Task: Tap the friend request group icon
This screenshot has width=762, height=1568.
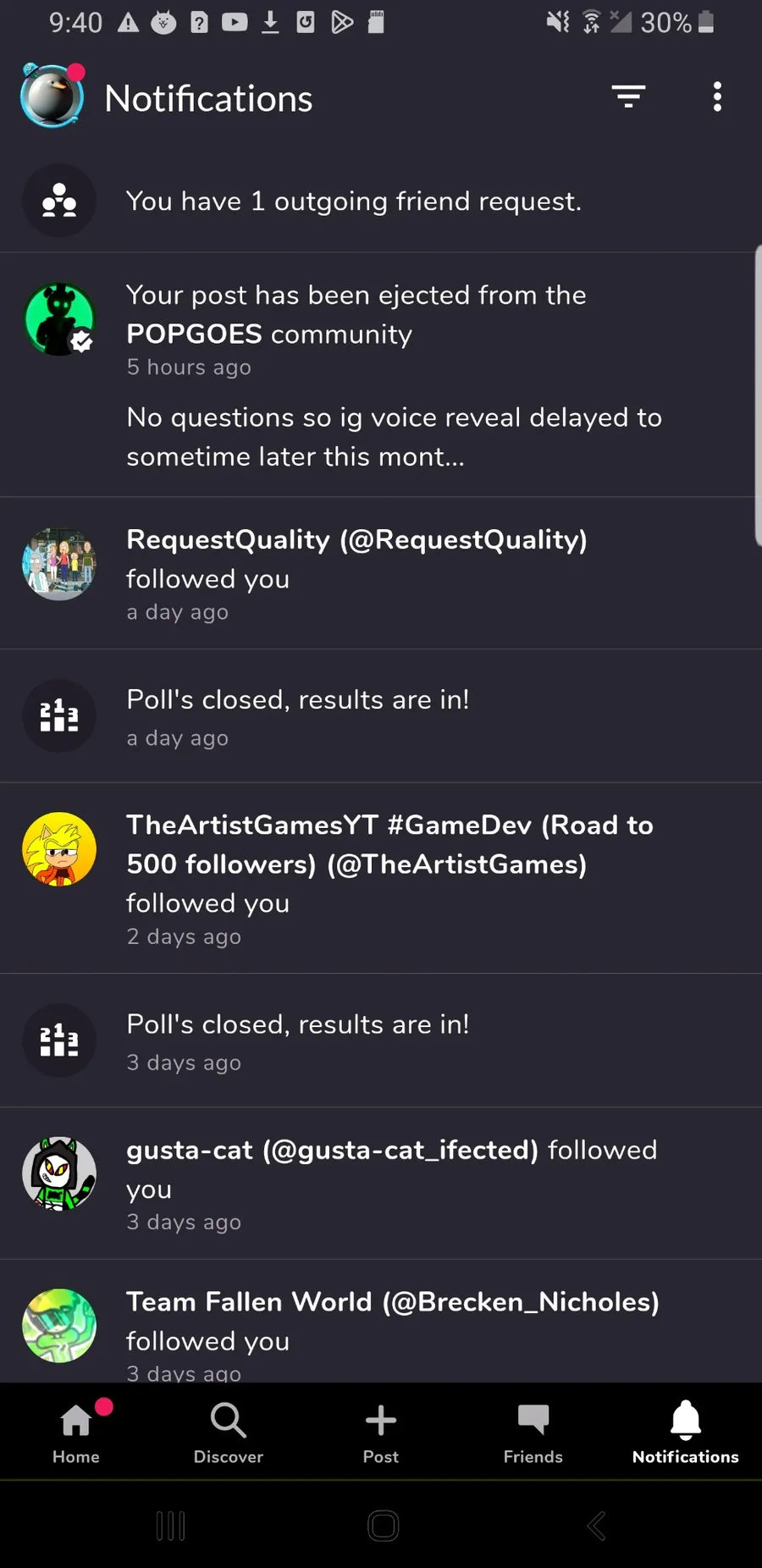Action: (x=59, y=201)
